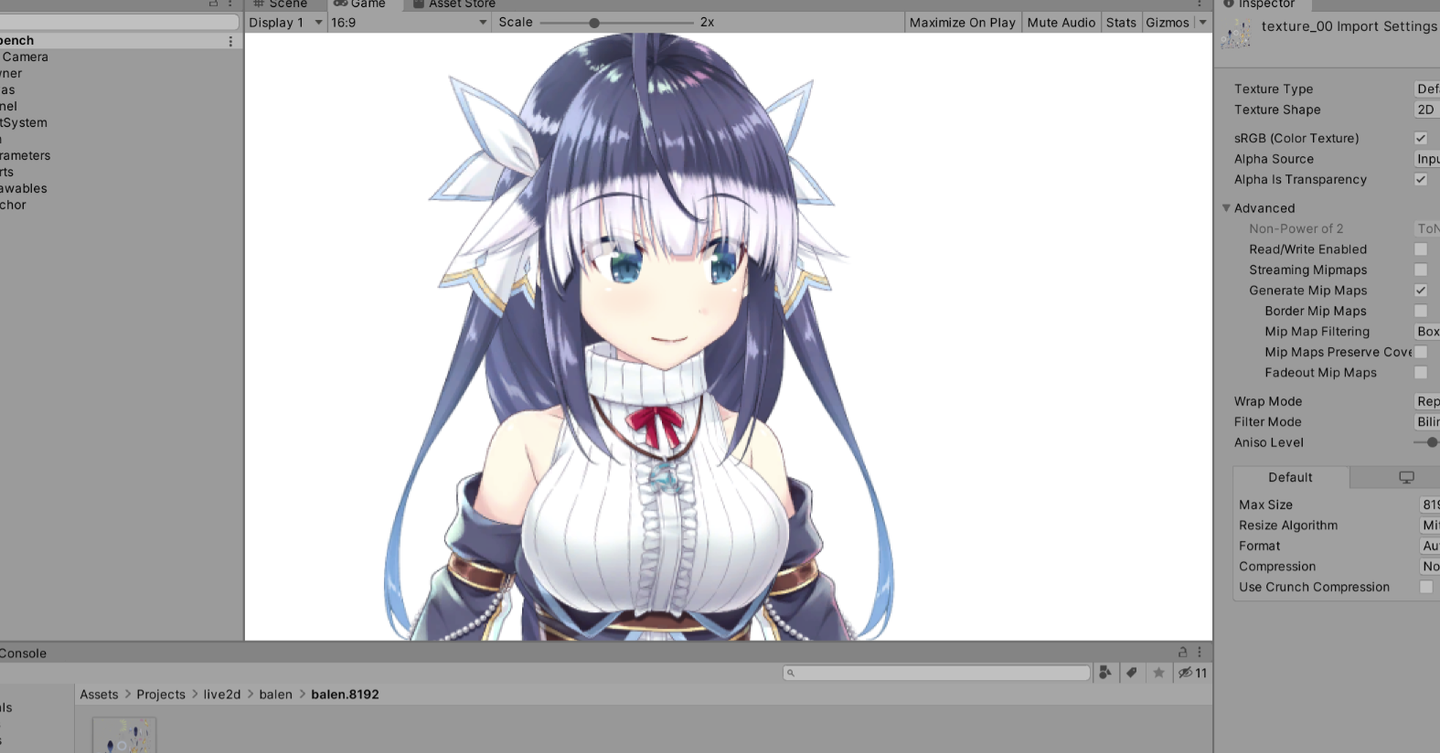Click the monitor platform icon tab
This screenshot has width=1440, height=753.
click(x=1406, y=478)
